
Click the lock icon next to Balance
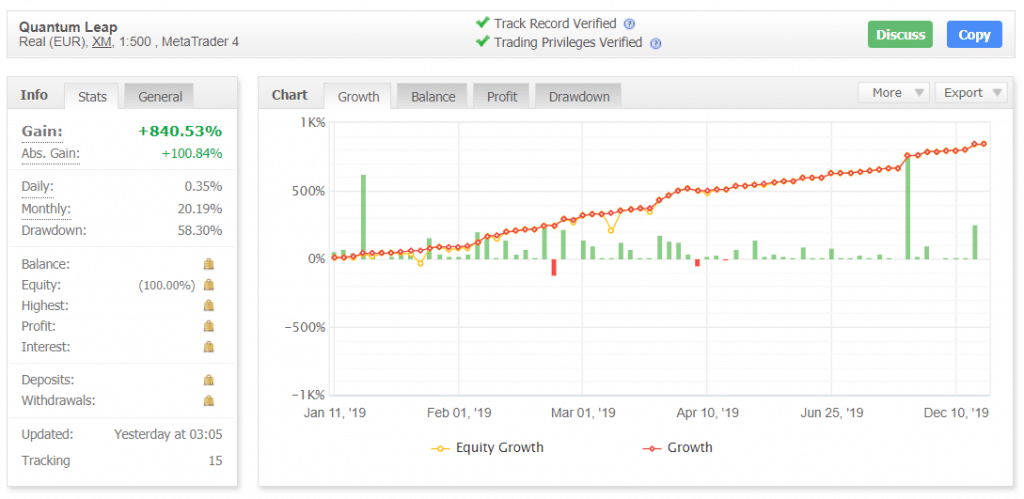pos(209,265)
